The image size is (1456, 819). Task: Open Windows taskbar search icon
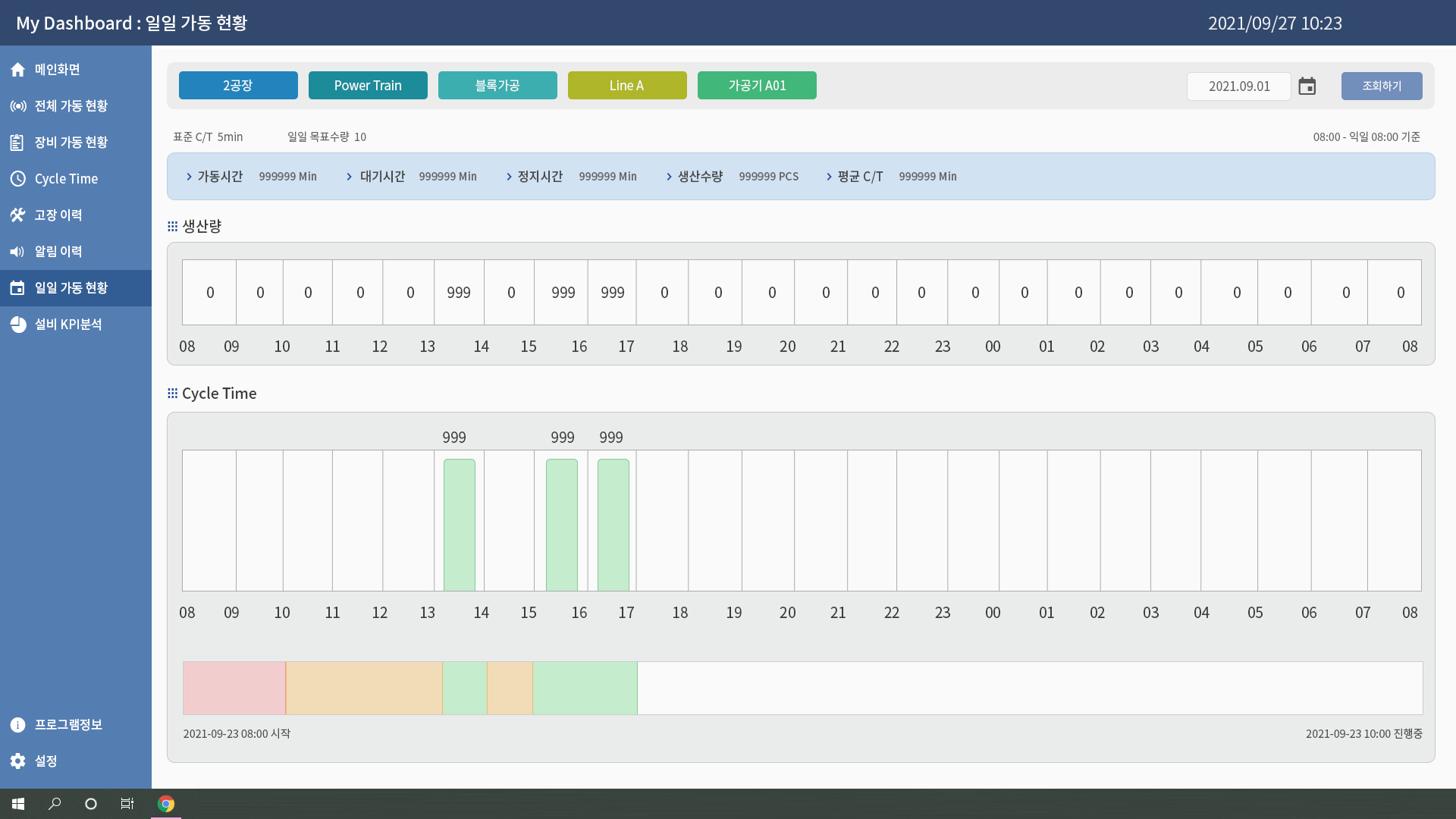click(x=55, y=804)
